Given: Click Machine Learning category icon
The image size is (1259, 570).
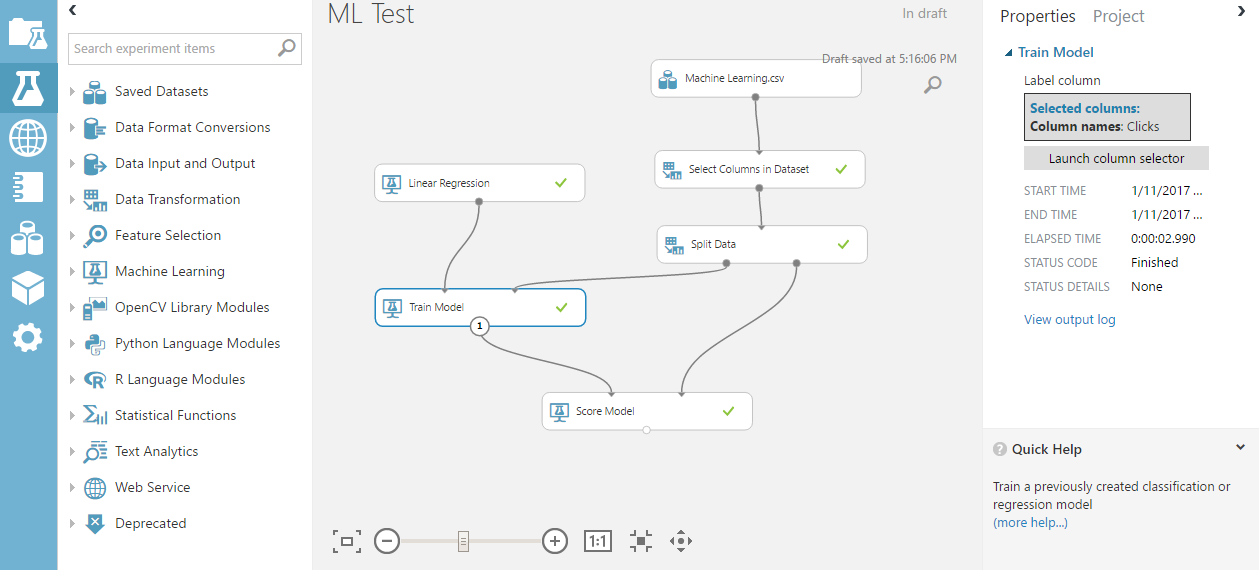Looking at the screenshot, I should pos(95,272).
